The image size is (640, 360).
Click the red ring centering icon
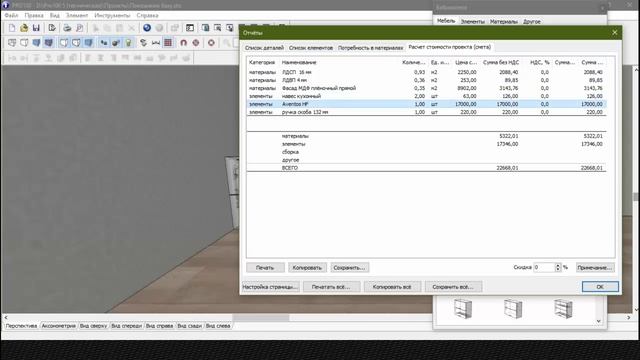pos(211,42)
